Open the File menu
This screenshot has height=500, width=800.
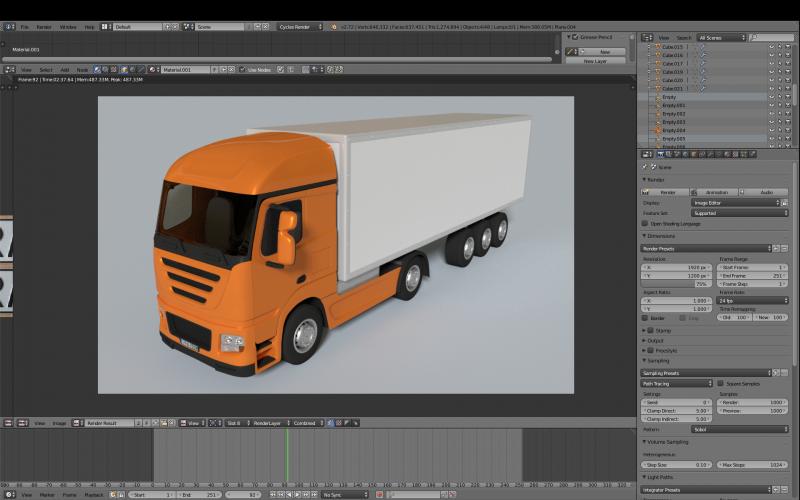pos(24,27)
